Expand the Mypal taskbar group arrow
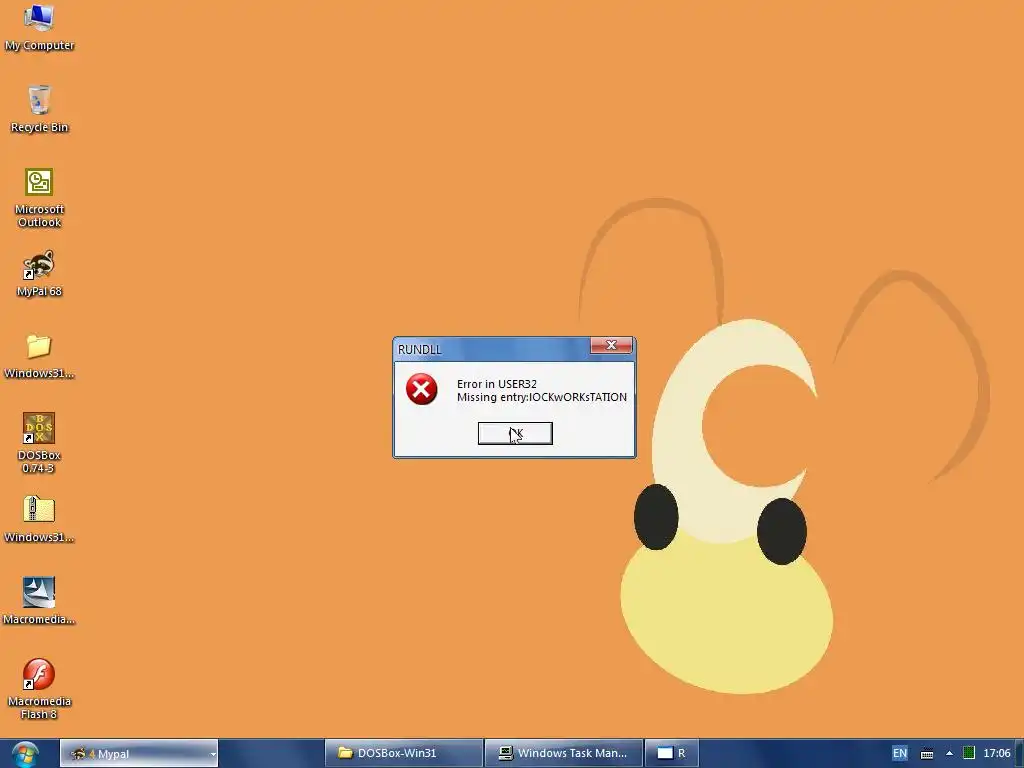This screenshot has height=768, width=1024. coord(212,754)
